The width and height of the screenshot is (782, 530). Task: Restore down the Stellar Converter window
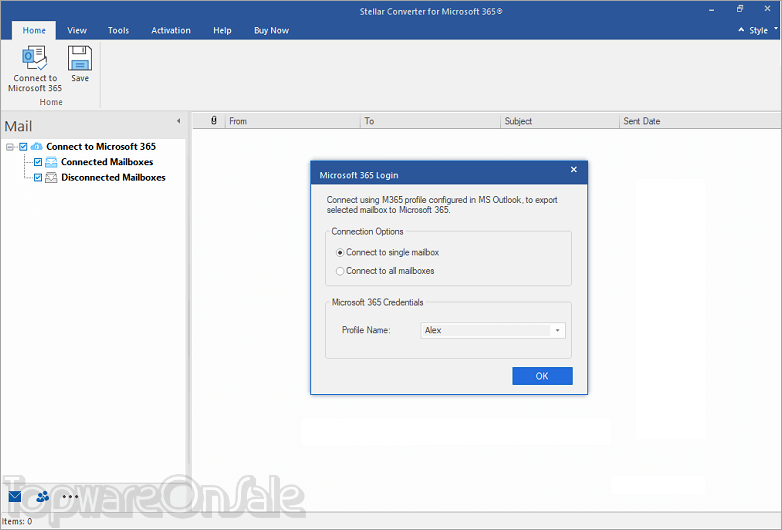(x=740, y=9)
